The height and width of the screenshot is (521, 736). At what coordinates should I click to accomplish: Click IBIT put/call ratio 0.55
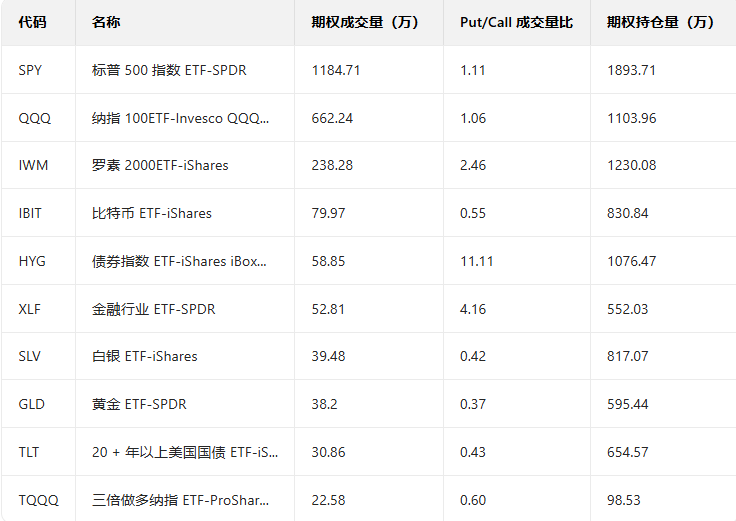(x=473, y=214)
